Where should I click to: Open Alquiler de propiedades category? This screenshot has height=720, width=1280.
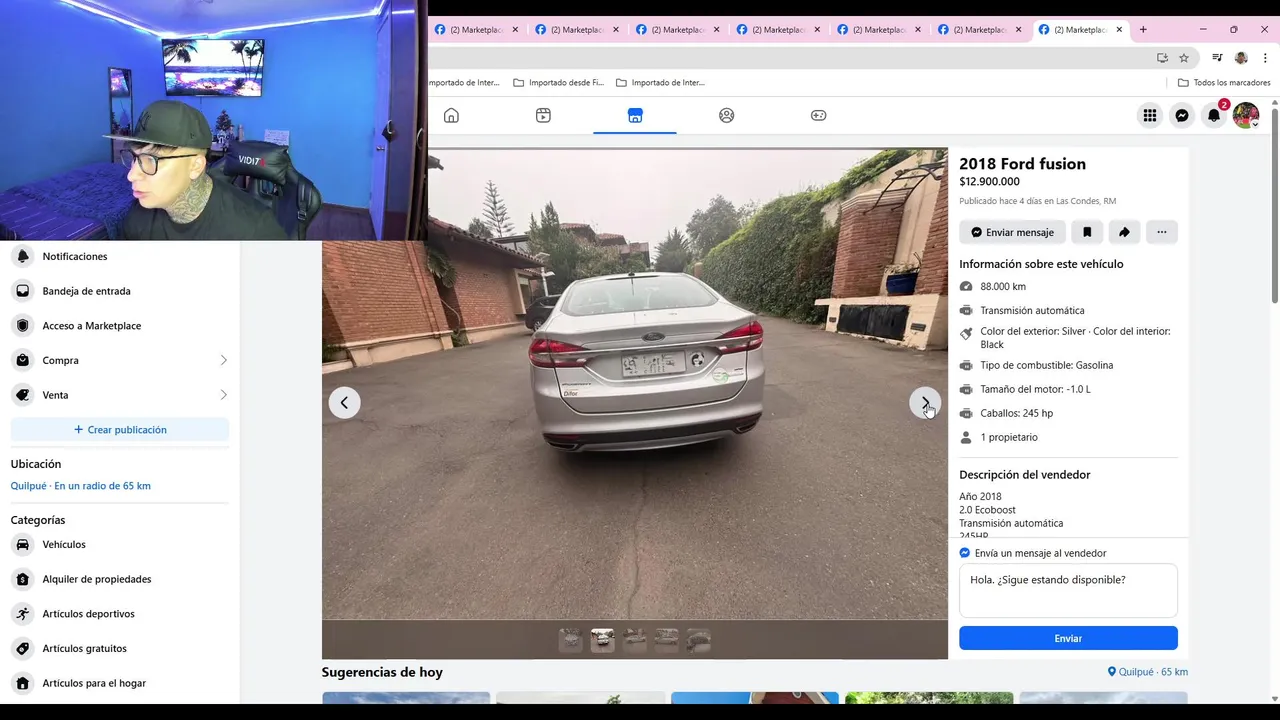120,579
